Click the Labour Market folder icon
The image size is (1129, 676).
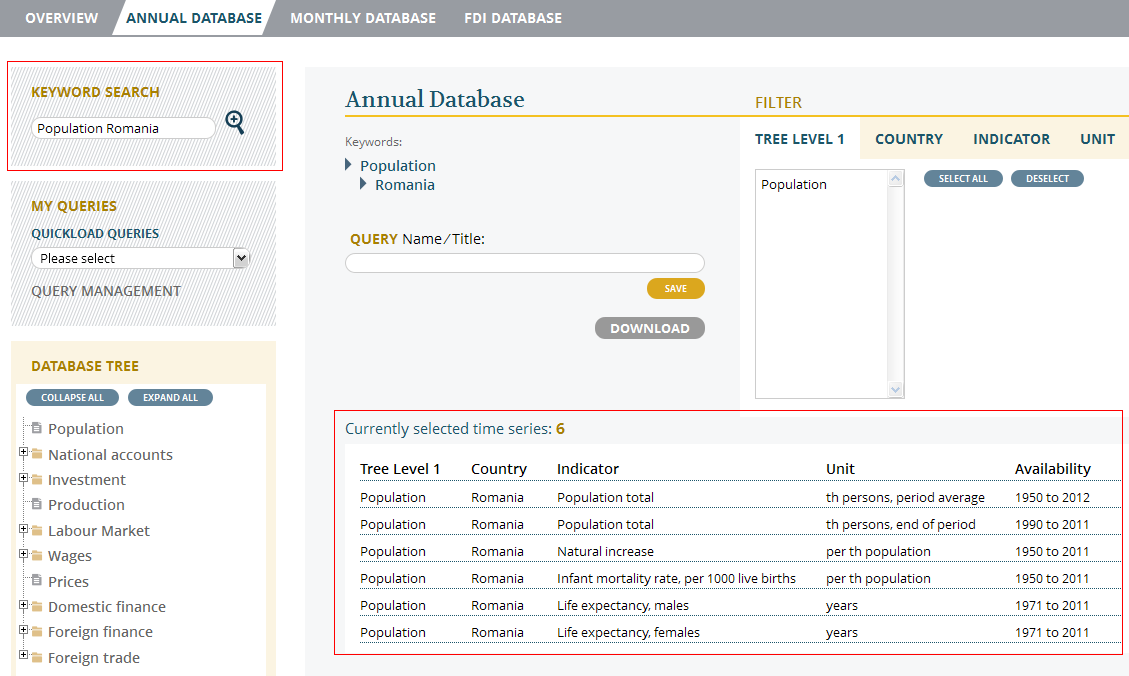37,531
